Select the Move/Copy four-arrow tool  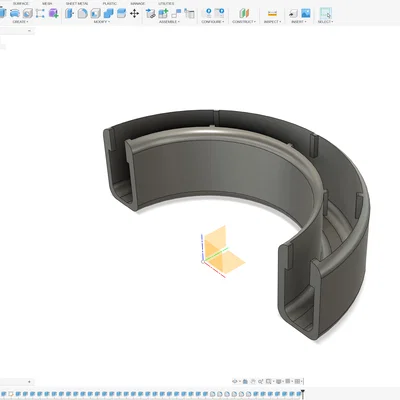[x=134, y=13]
